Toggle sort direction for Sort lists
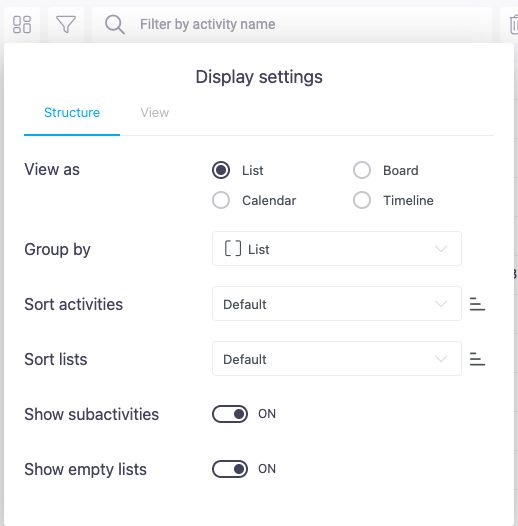This screenshot has width=518, height=526. pos(477,359)
